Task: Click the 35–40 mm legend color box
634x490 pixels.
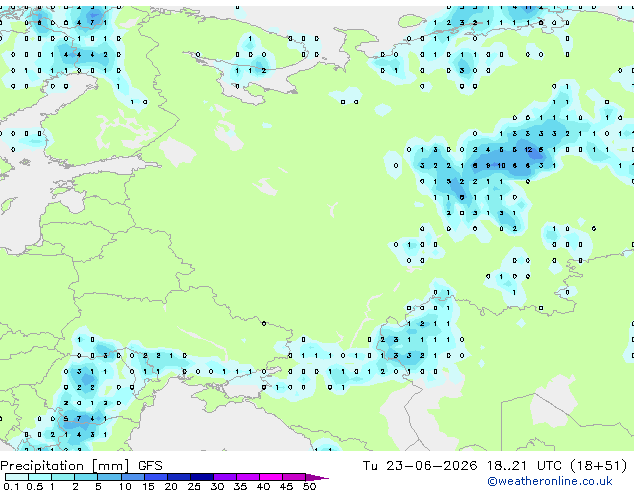Action: point(248,477)
